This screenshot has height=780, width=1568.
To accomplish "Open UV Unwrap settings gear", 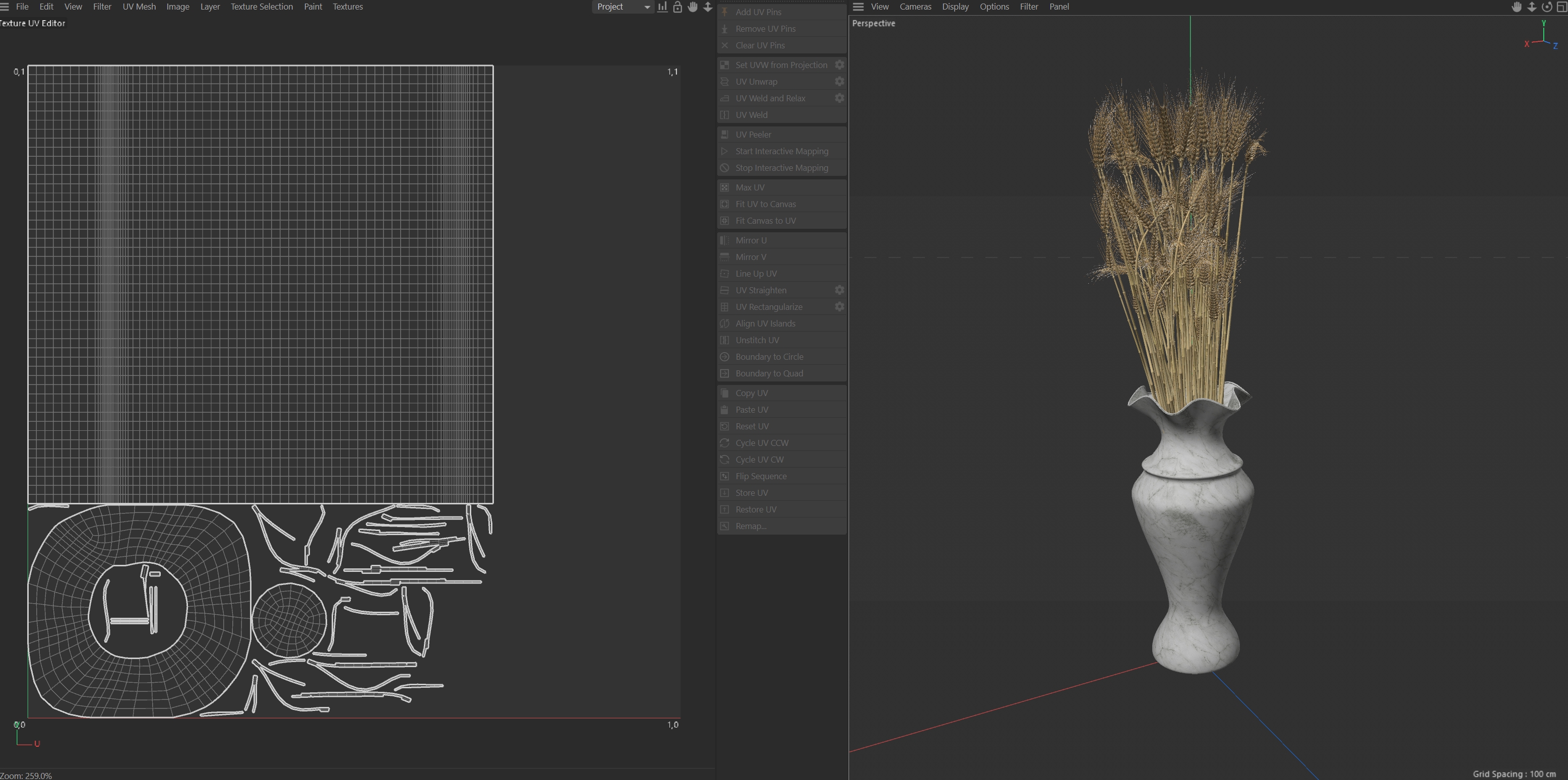I will point(839,82).
